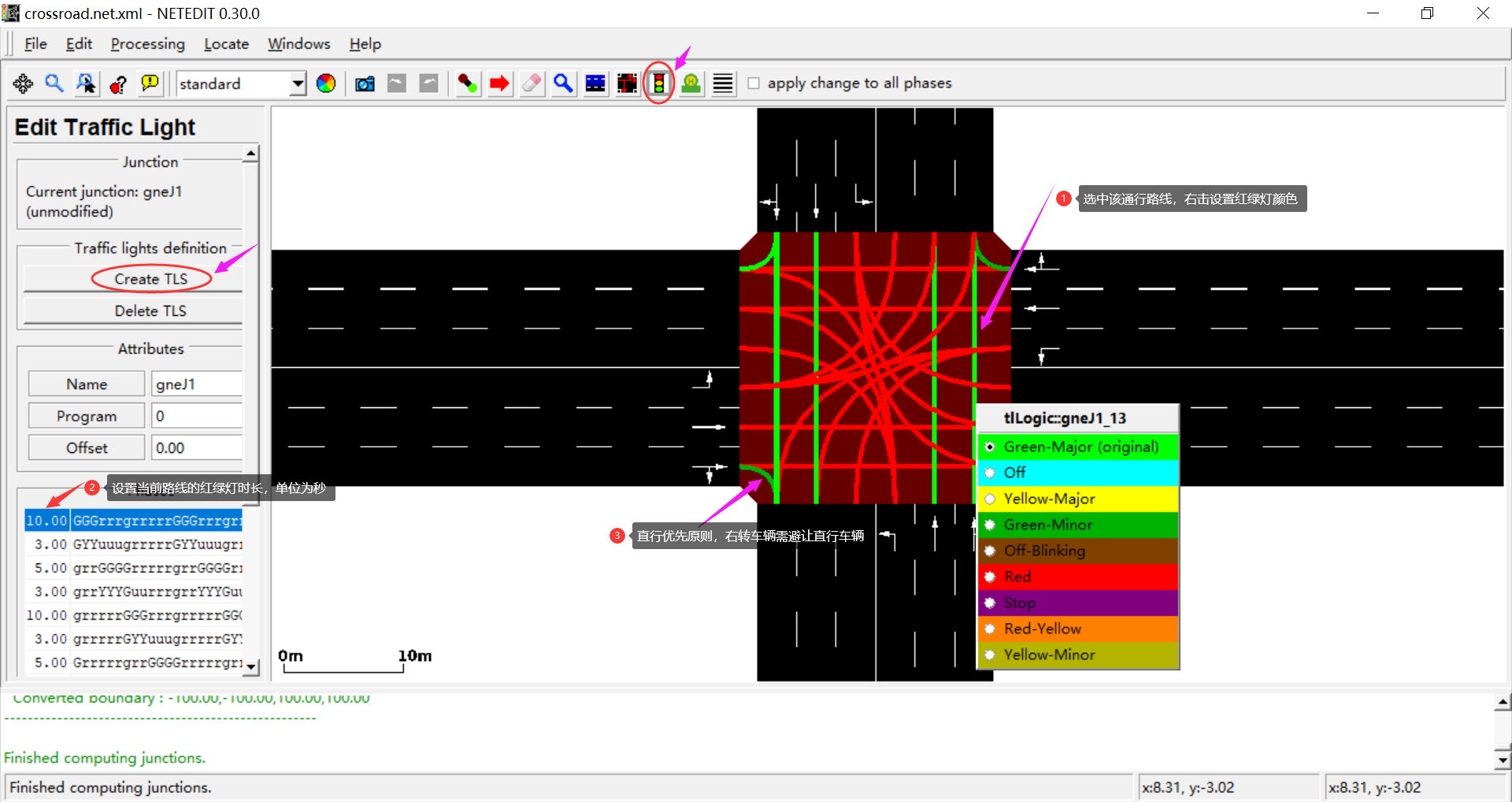Switch to edge creation mode (blue grid icon)

(x=595, y=83)
